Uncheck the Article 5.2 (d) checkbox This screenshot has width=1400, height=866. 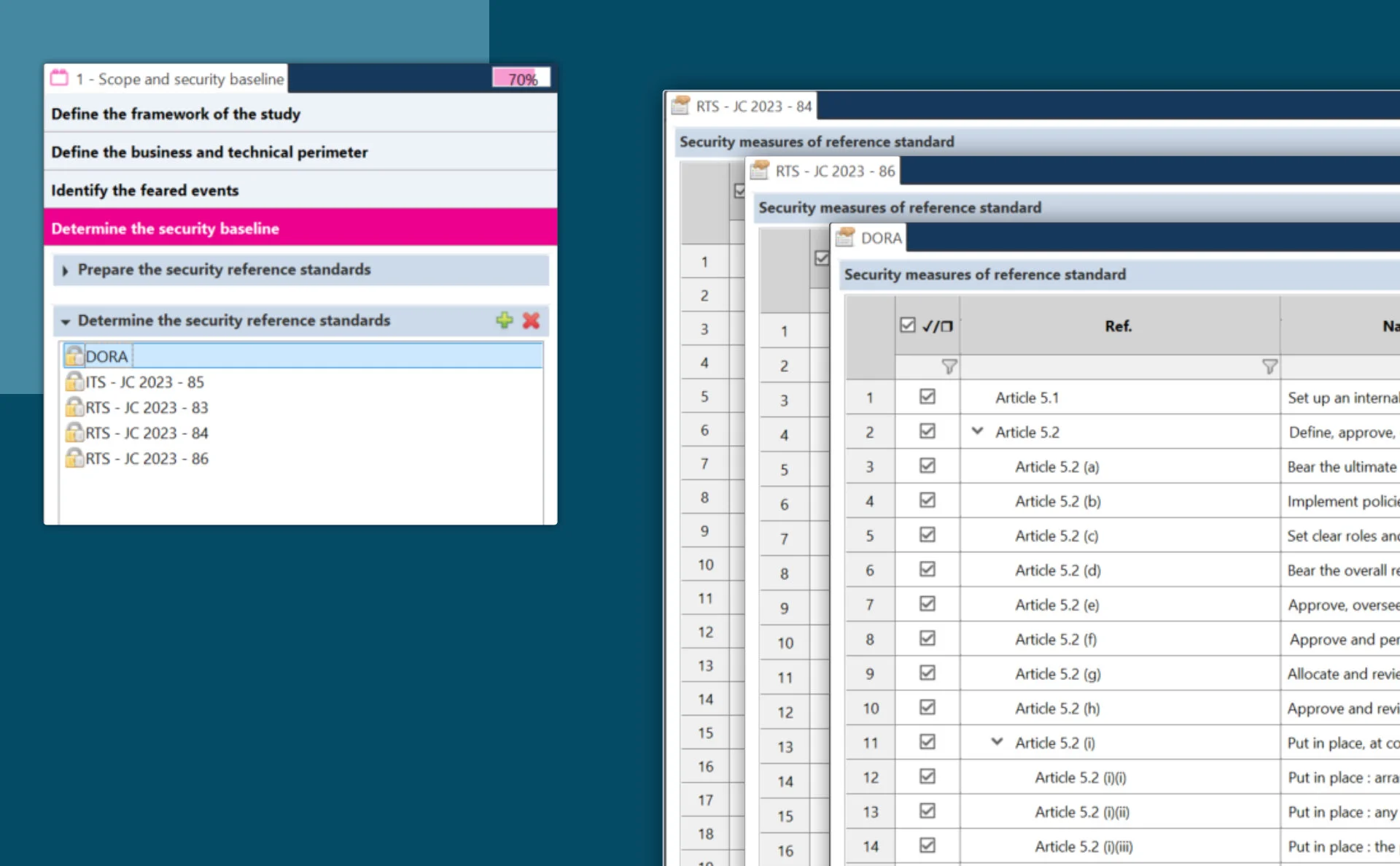point(927,569)
